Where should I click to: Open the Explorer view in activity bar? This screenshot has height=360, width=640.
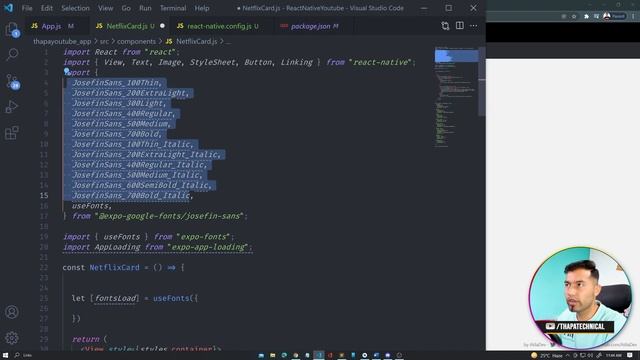tap(12, 29)
